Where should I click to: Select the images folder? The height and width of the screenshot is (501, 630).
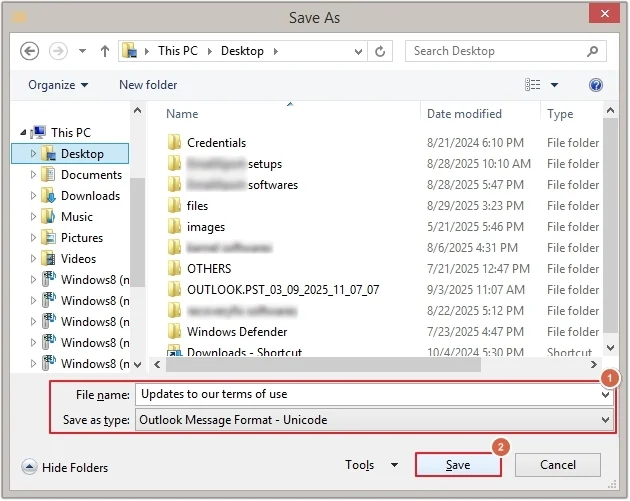click(206, 227)
